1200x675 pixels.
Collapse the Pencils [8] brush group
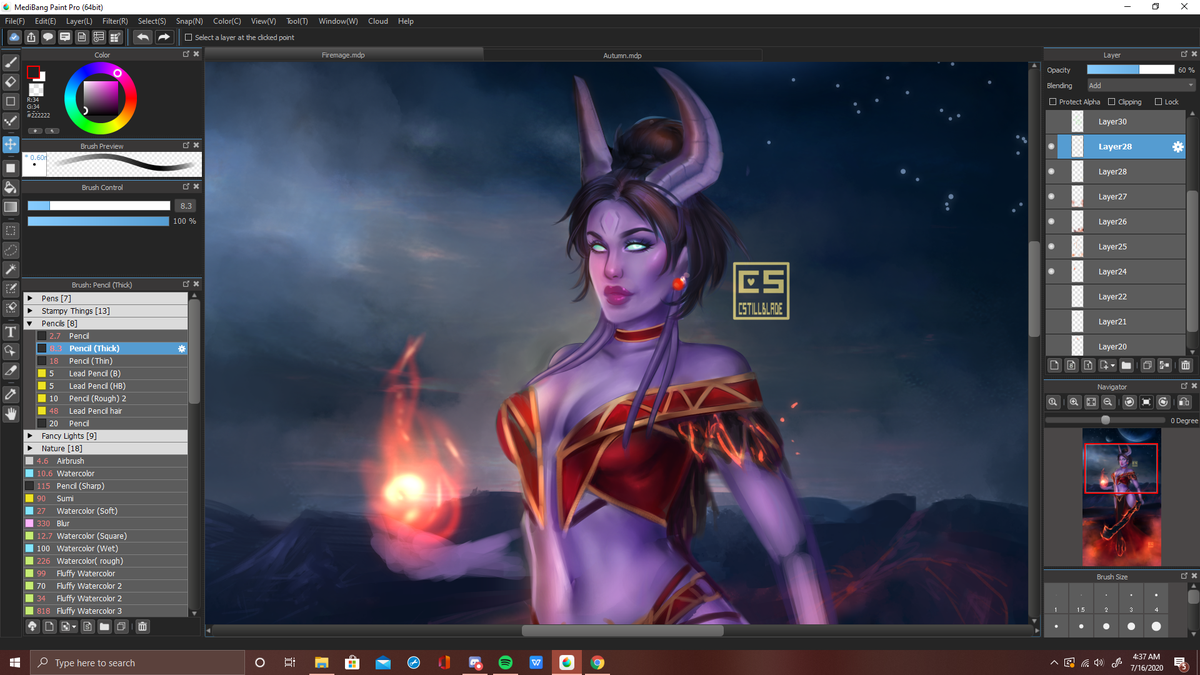click(31, 324)
